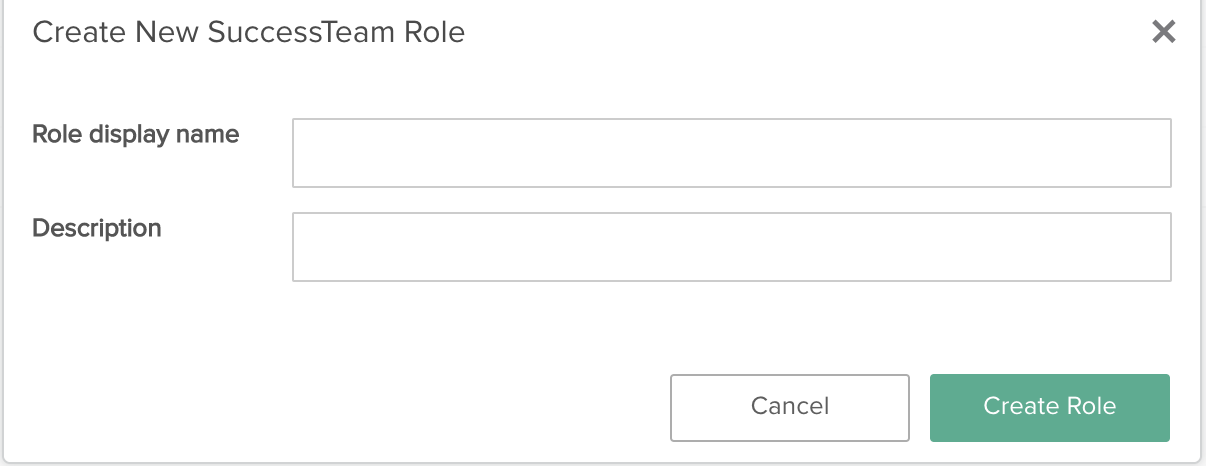Click the Cancel button
The image size is (1206, 466).
(790, 407)
